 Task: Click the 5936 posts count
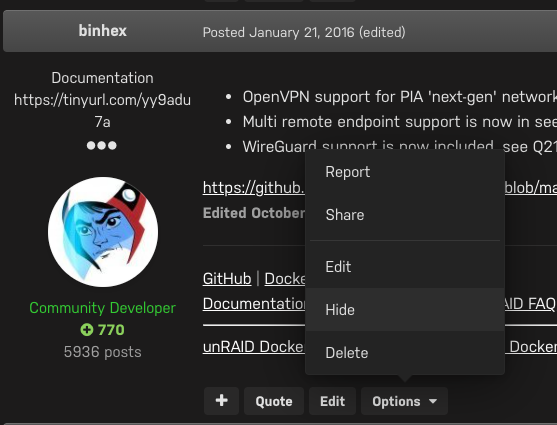pyautogui.click(x=103, y=352)
